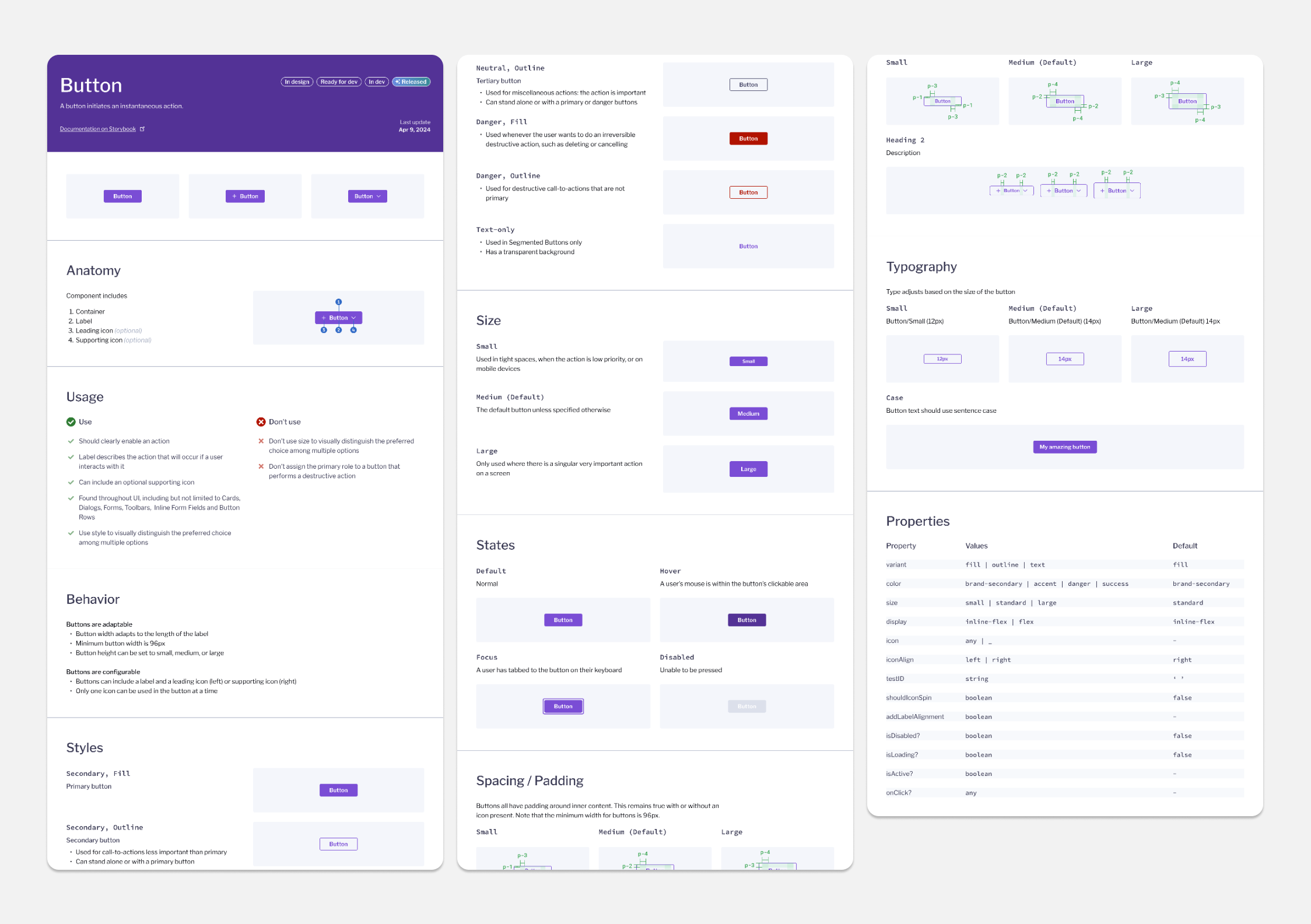Image resolution: width=1311 pixels, height=924 pixels.
Task: Click the external-link icon beside Storybook documentation
Action: (142, 129)
